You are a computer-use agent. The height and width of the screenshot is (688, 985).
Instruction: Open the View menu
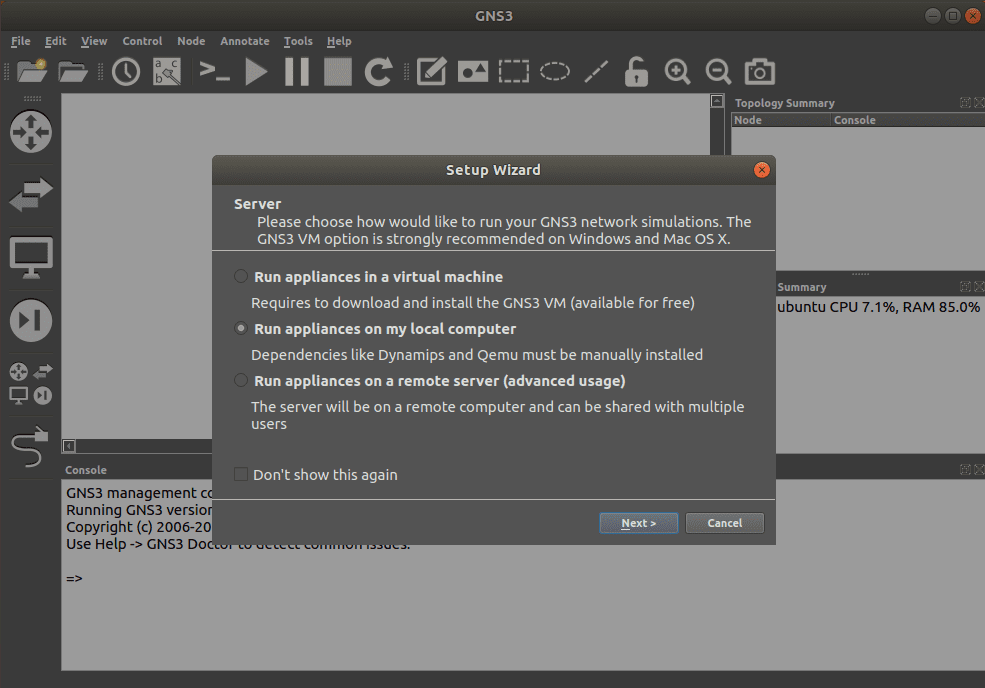click(x=94, y=41)
